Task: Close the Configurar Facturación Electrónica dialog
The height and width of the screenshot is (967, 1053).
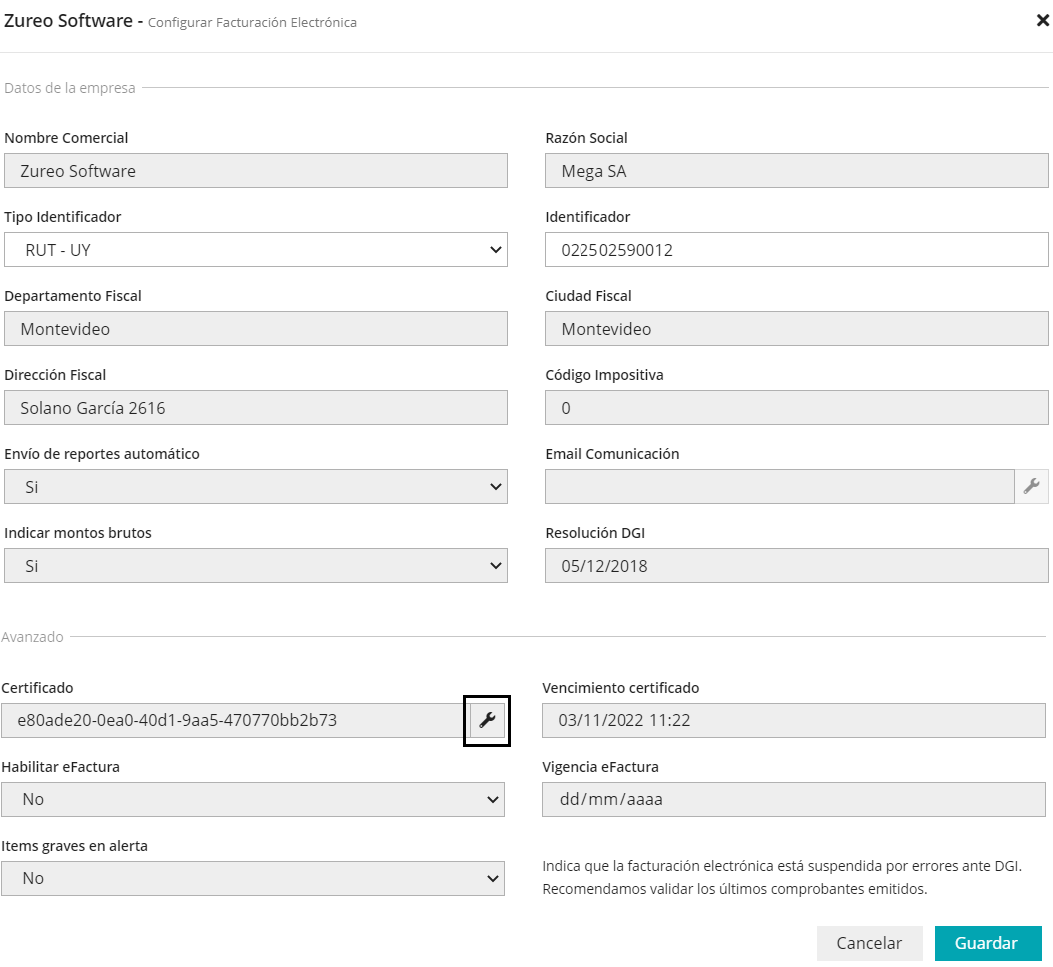Action: [1042, 20]
